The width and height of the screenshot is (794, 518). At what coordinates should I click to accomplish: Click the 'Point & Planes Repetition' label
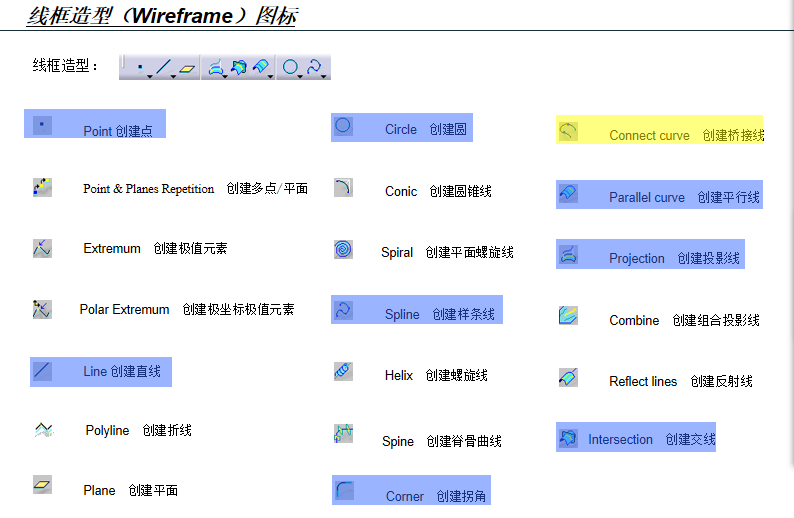(148, 189)
